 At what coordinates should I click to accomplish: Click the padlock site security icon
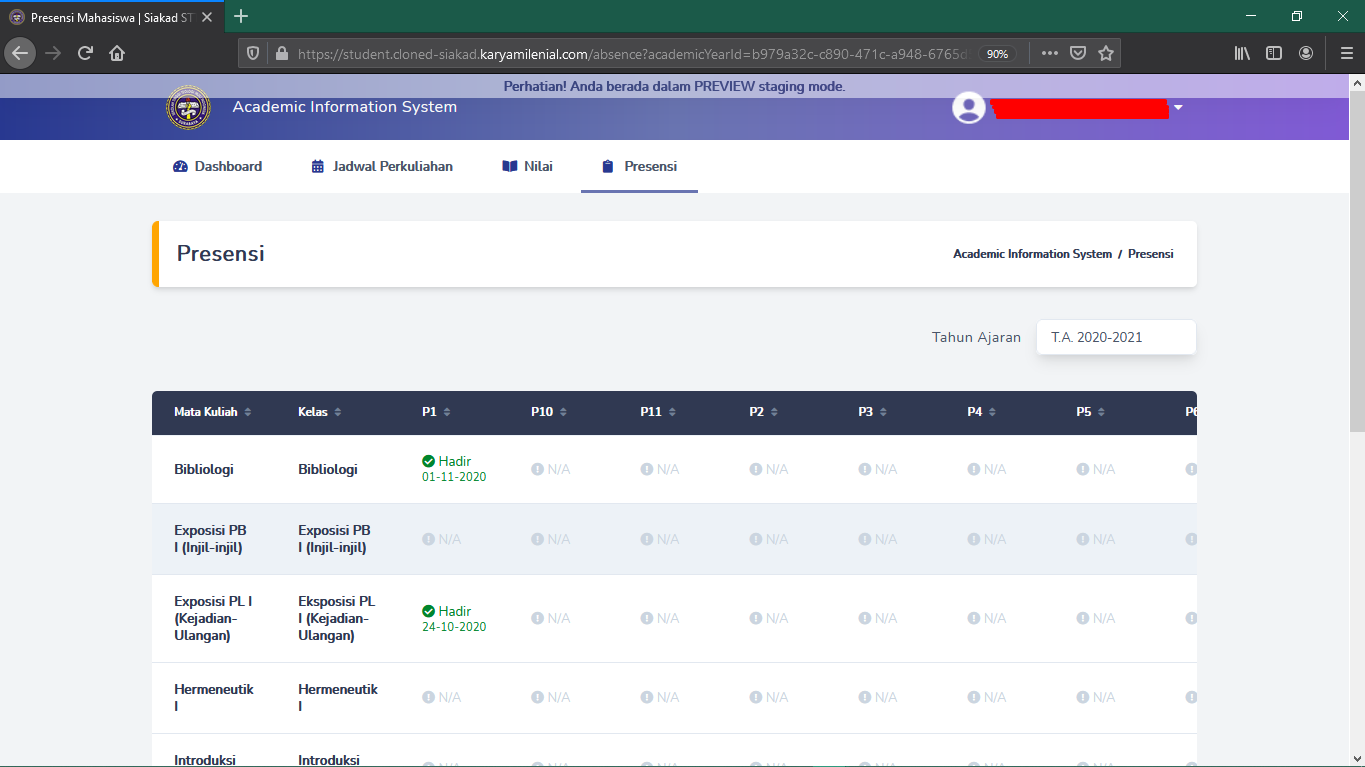pyautogui.click(x=281, y=54)
